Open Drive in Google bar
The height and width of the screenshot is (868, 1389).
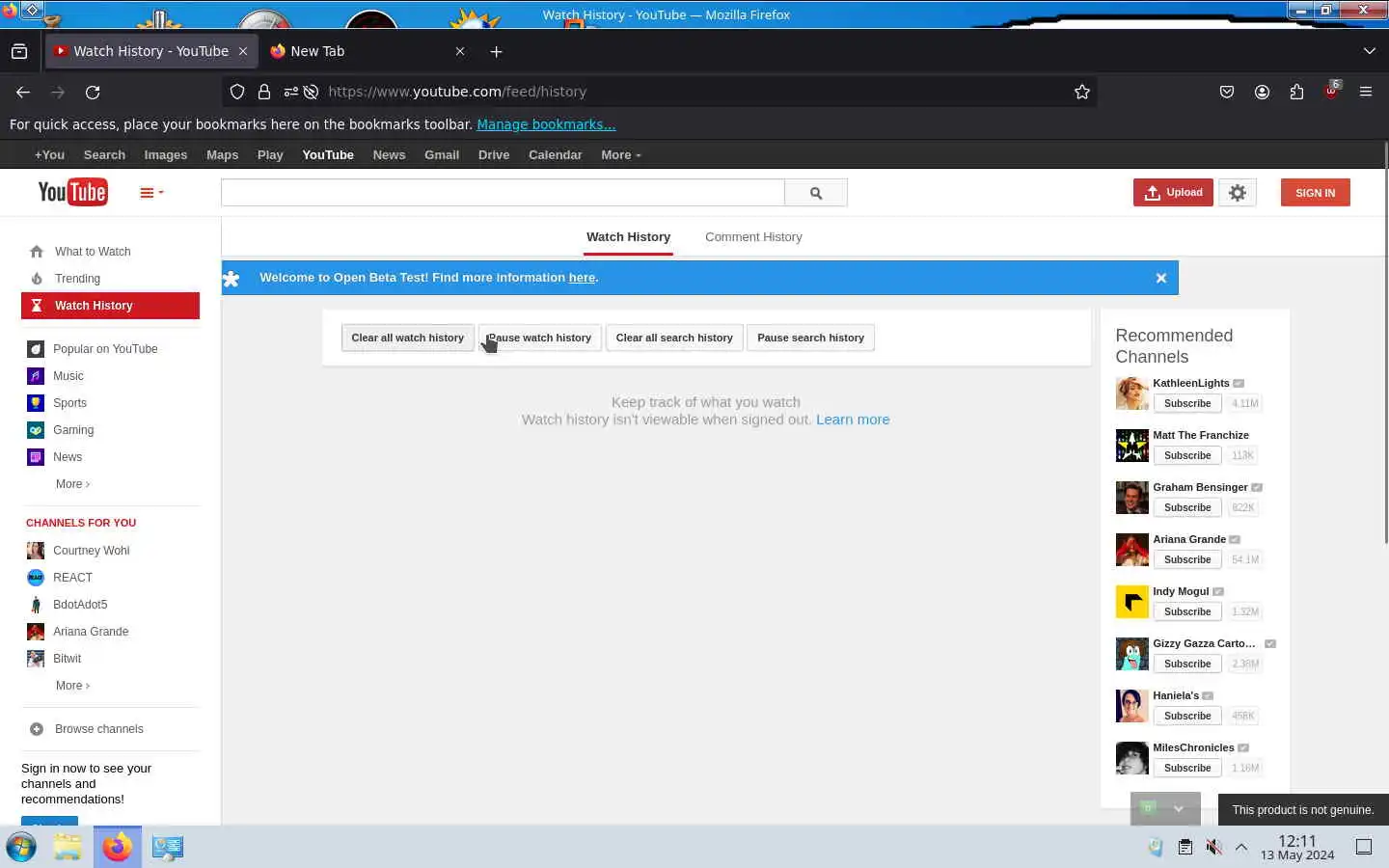pyautogui.click(x=494, y=155)
